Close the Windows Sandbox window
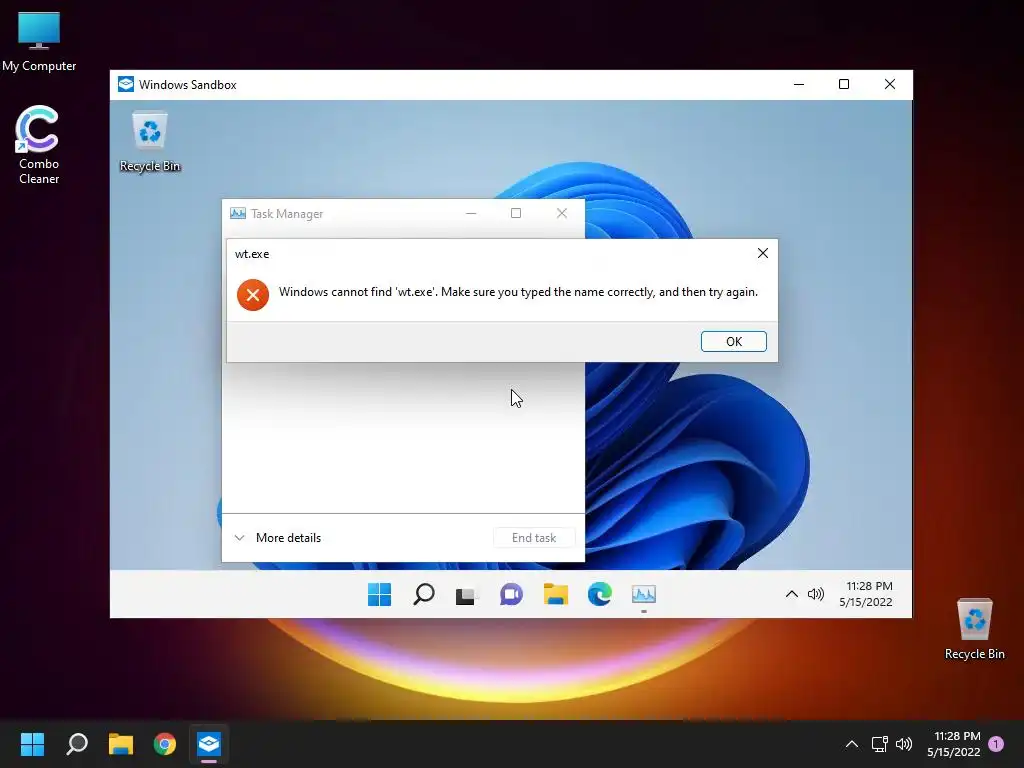 tap(889, 84)
